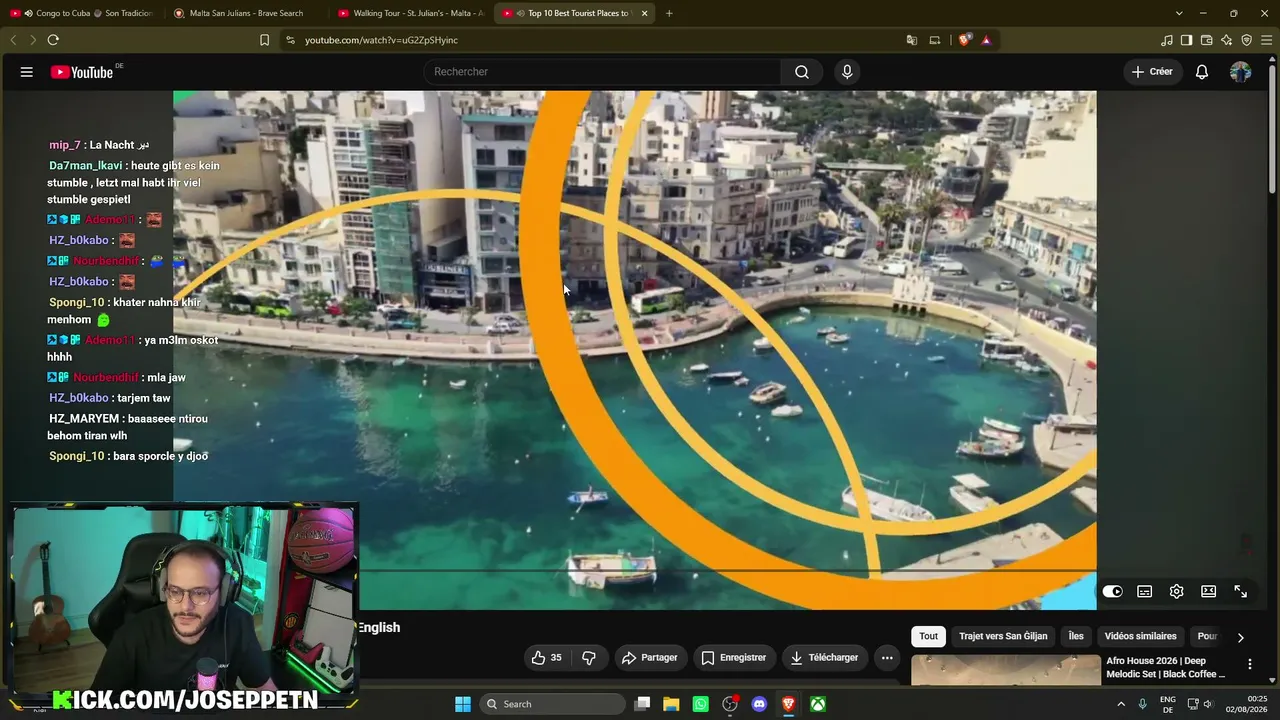Select Vidéos similaires filter chip

click(x=1140, y=636)
